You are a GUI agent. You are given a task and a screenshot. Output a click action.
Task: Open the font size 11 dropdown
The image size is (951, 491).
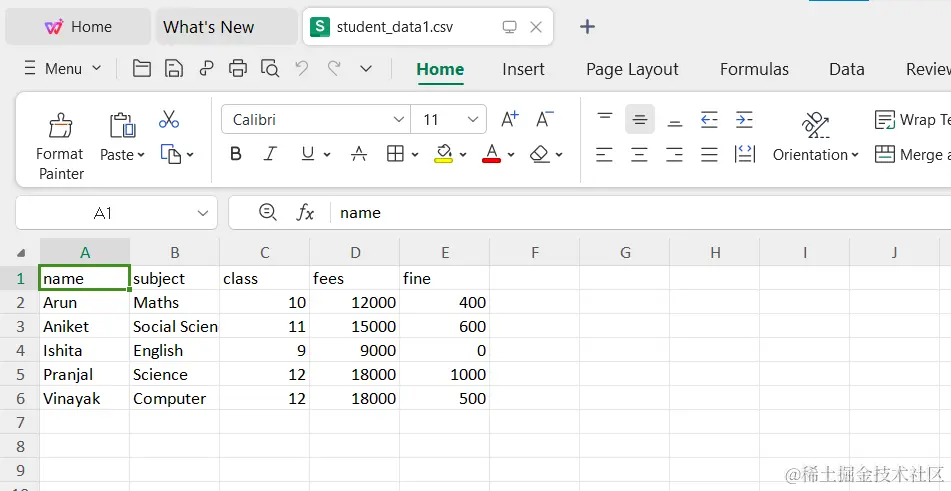(473, 119)
